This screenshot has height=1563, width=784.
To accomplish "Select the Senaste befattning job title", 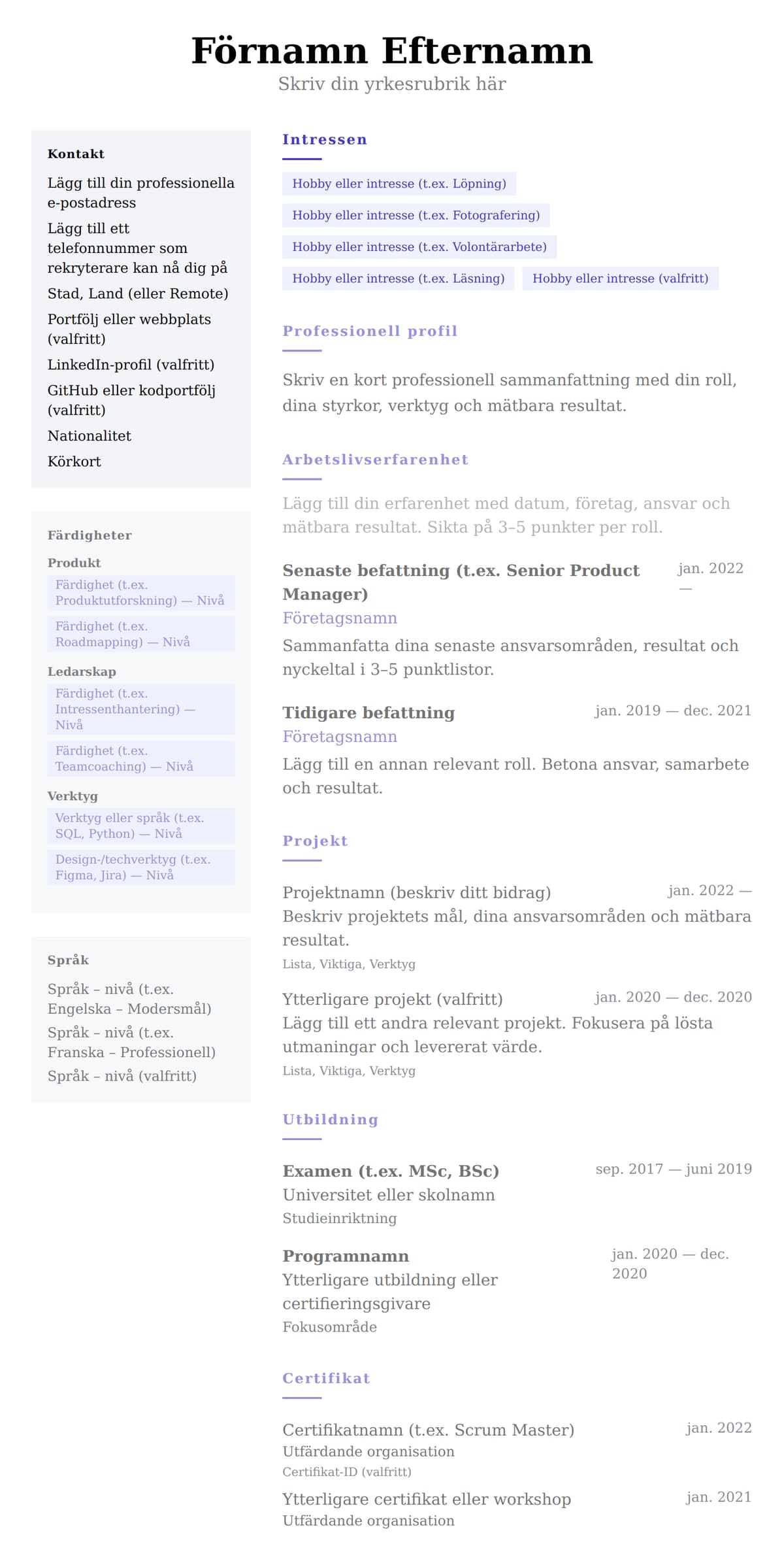I will point(461,582).
